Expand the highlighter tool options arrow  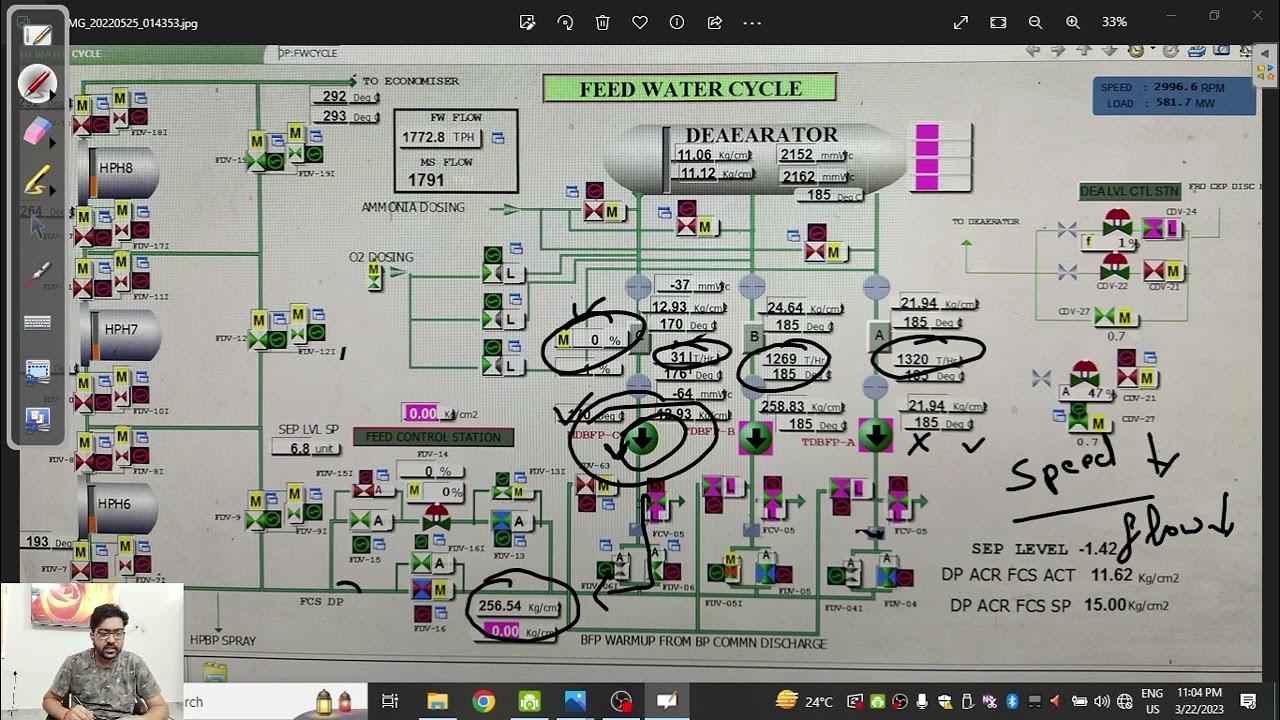[53, 190]
